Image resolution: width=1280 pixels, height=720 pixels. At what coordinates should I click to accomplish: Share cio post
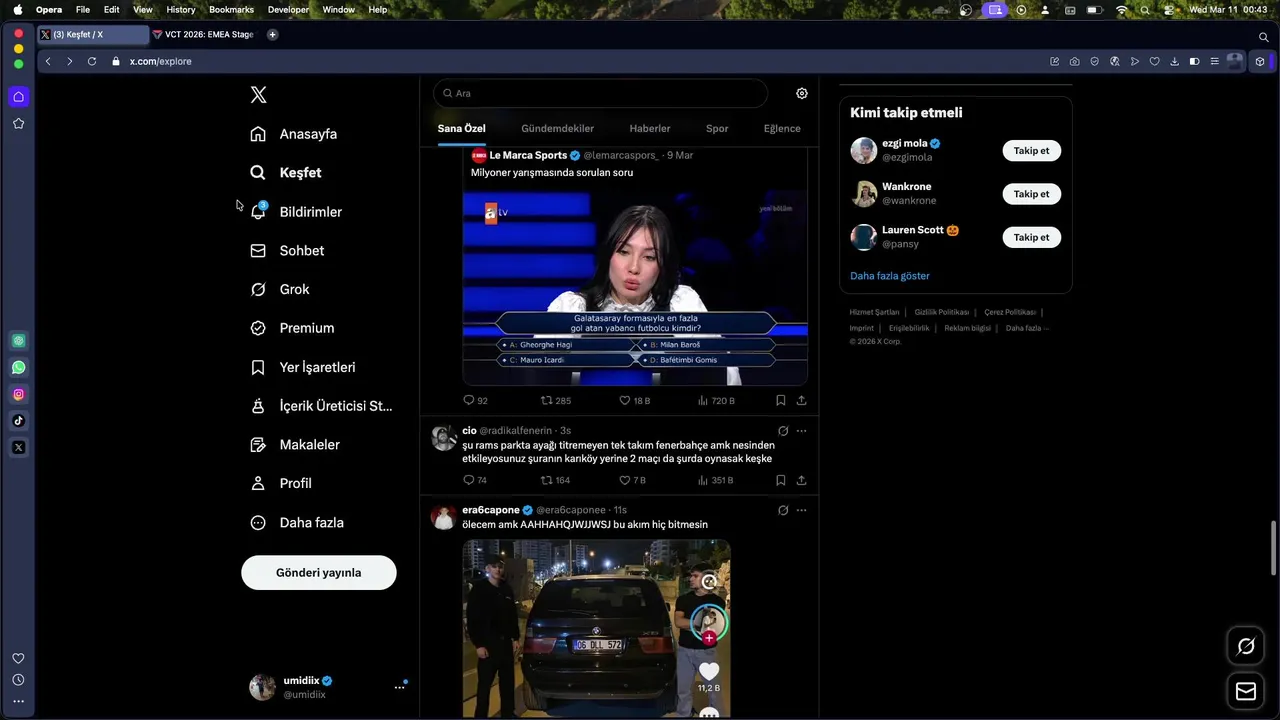click(801, 480)
